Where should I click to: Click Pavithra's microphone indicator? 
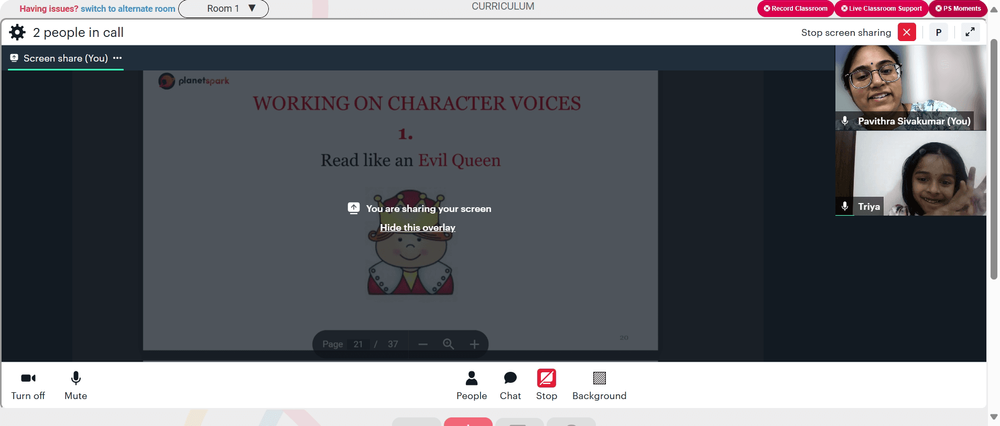(845, 121)
